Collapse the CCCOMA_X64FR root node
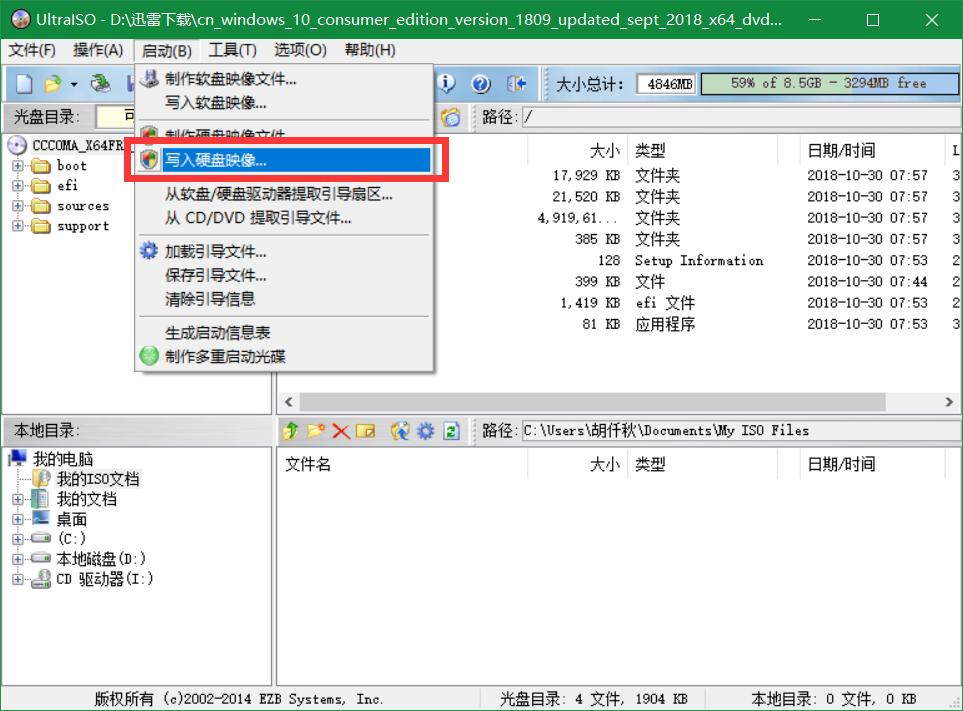The height and width of the screenshot is (711, 963). 17,146
